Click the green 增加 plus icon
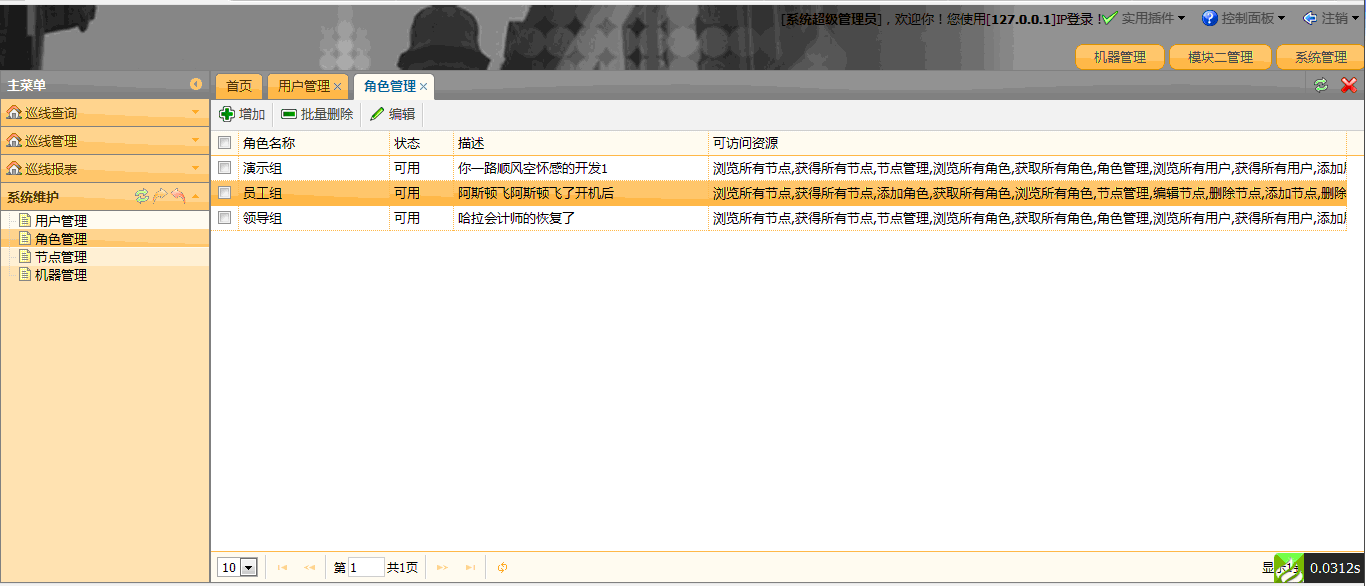1366x586 pixels. point(228,113)
